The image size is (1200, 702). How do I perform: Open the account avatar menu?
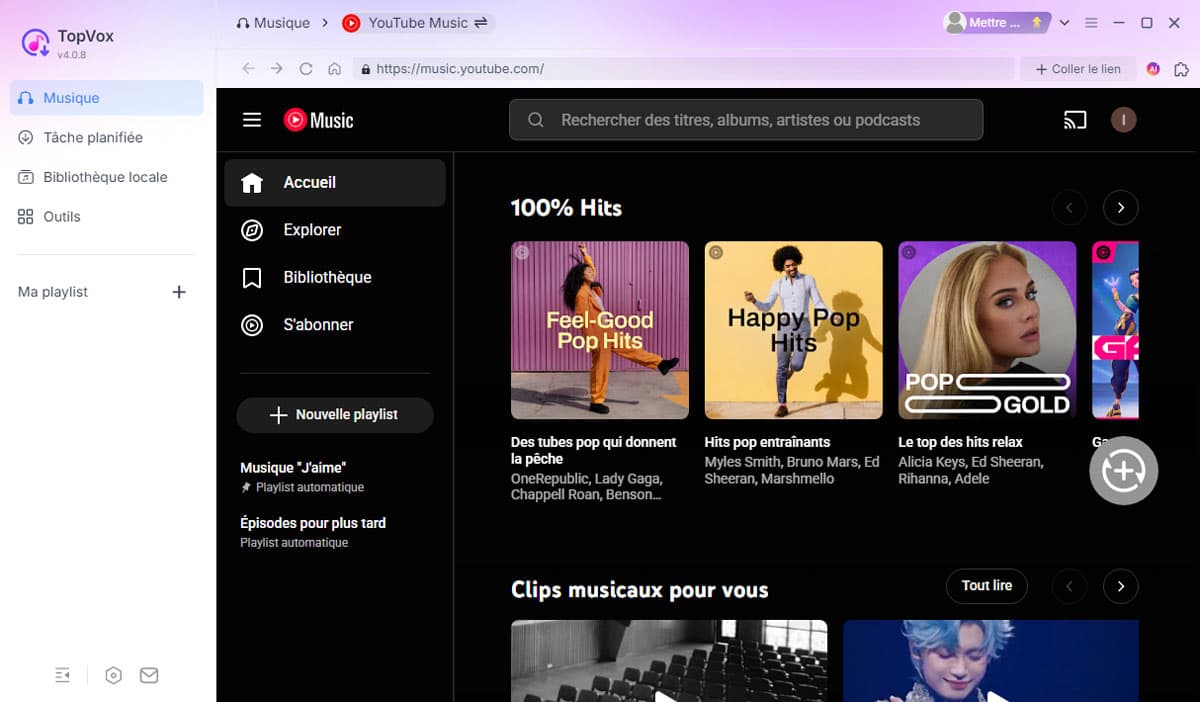[x=1124, y=120]
